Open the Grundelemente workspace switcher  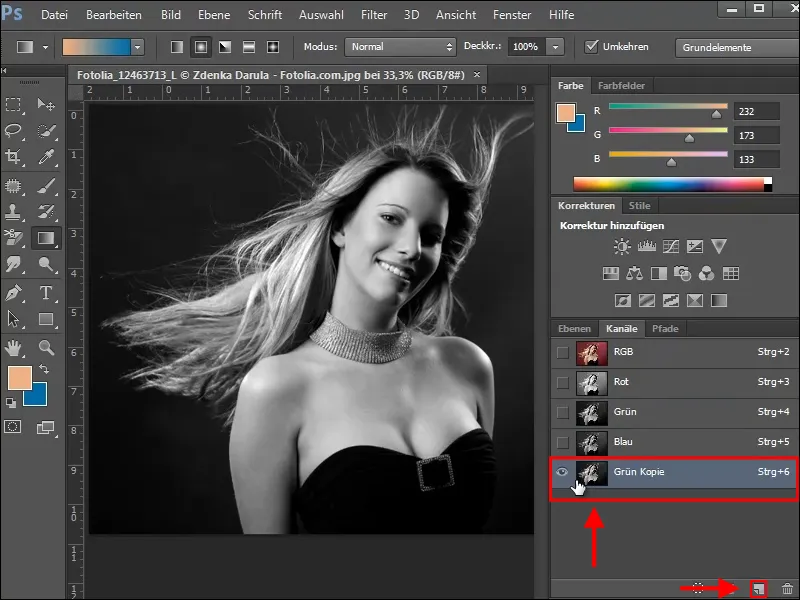click(737, 47)
